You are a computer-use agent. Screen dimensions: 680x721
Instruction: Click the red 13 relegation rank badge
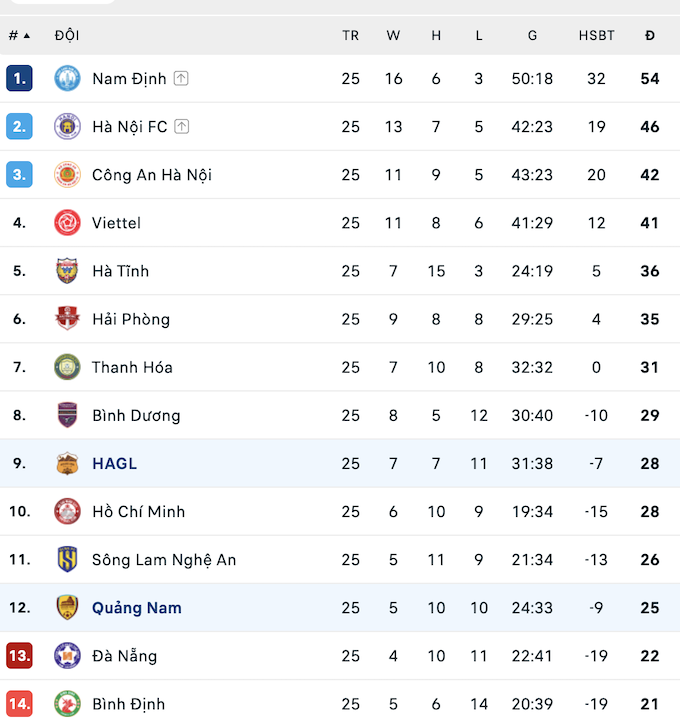(x=19, y=655)
